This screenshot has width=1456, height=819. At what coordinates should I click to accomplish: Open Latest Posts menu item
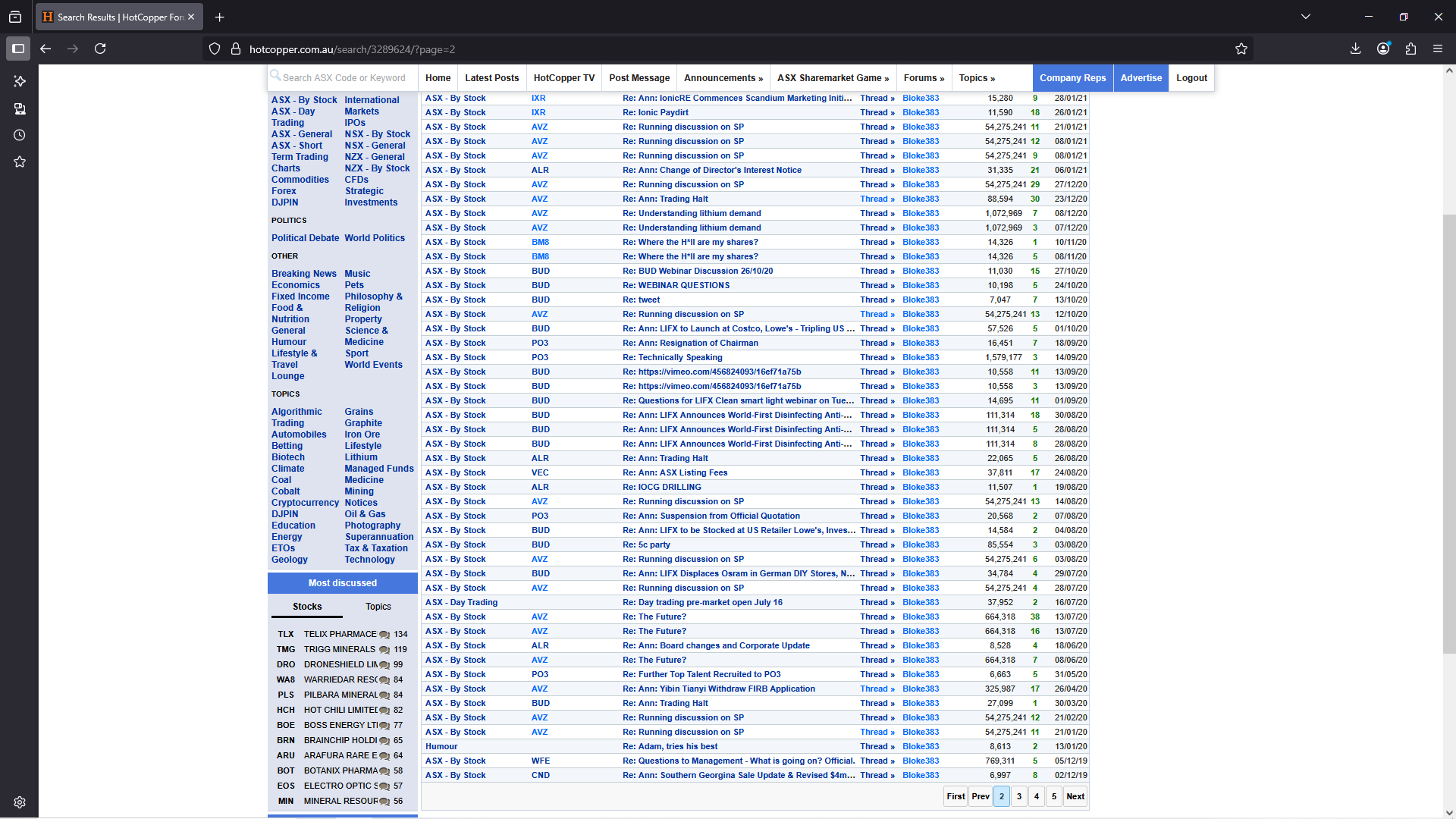(492, 77)
